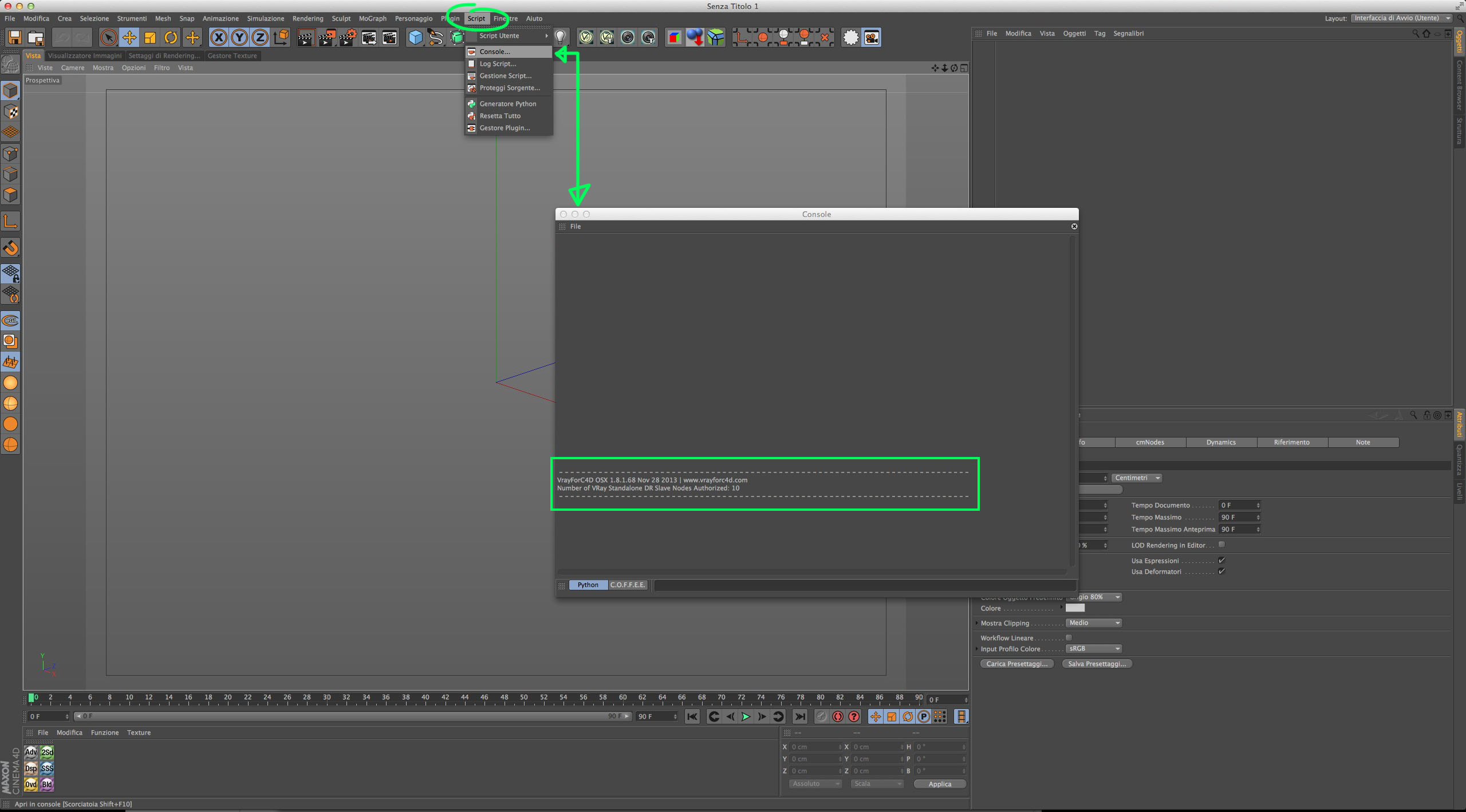The height and width of the screenshot is (812, 1466).
Task: Click the Carica Presettaggi button
Action: click(x=1016, y=664)
